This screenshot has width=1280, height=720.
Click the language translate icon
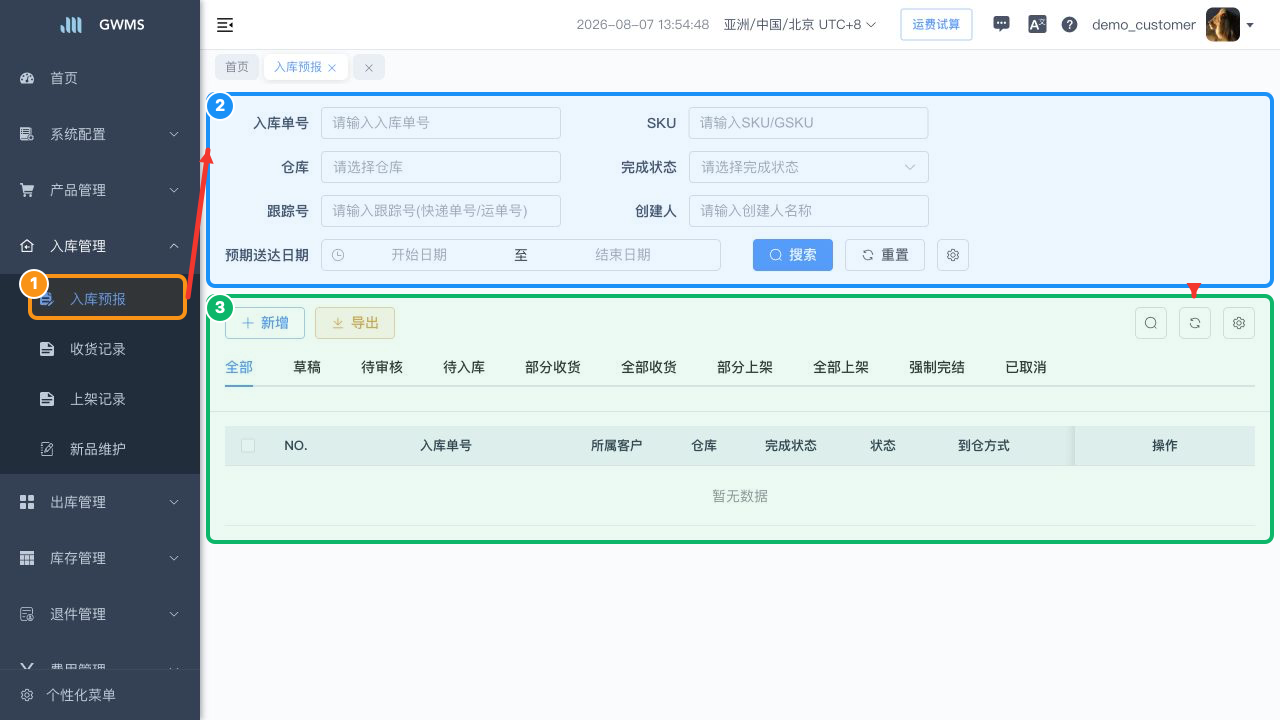[x=1037, y=25]
